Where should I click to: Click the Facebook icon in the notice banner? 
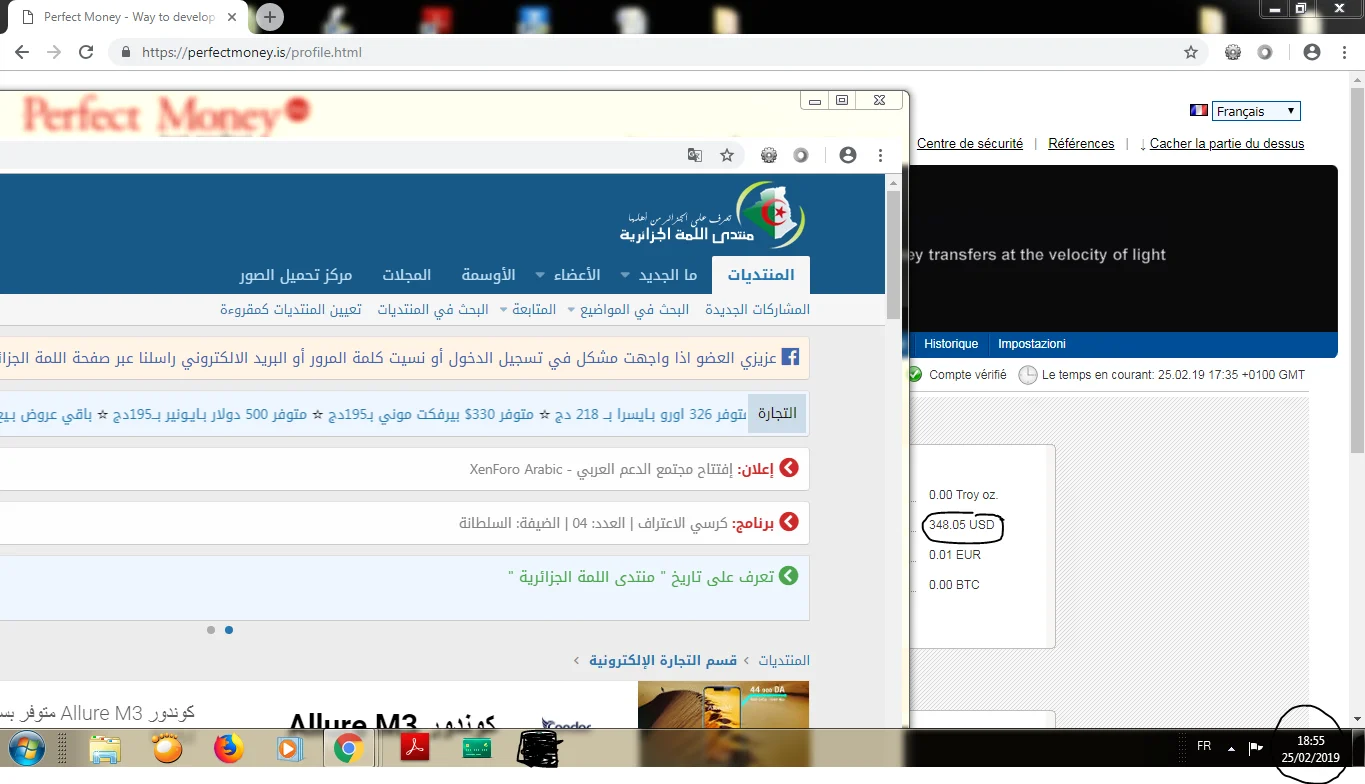(x=789, y=357)
